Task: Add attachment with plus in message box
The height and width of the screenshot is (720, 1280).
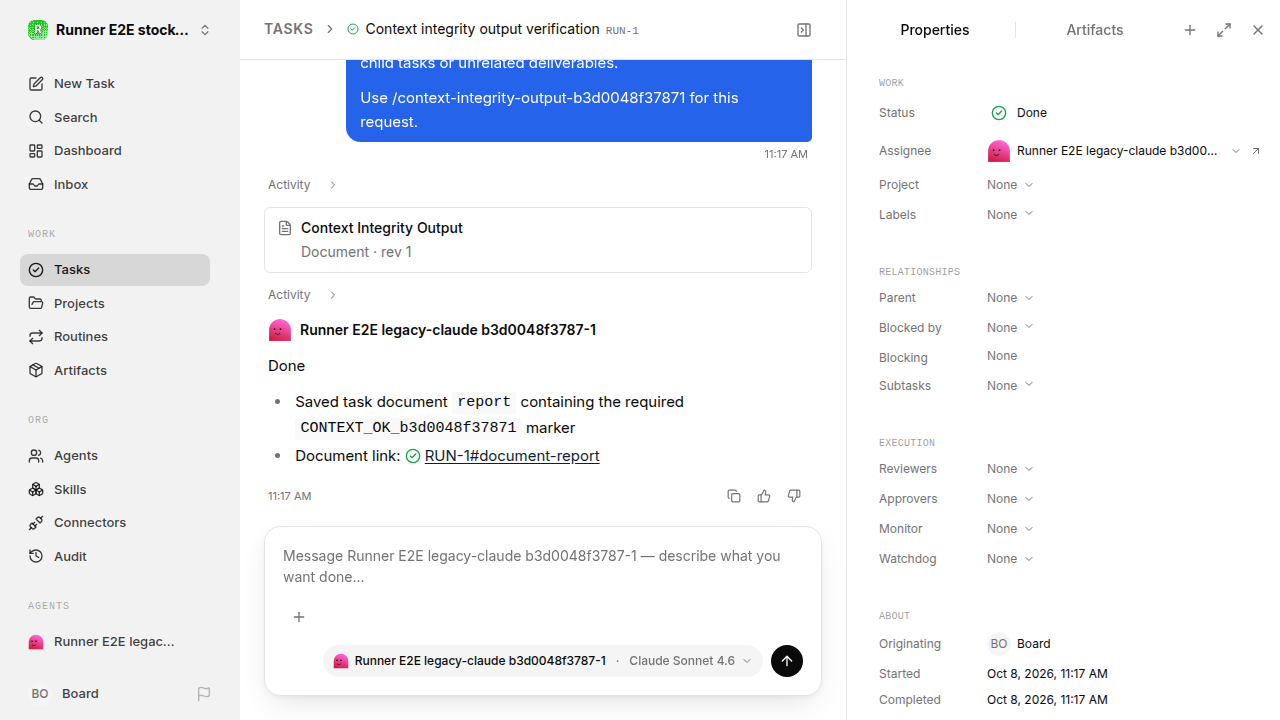Action: click(299, 617)
